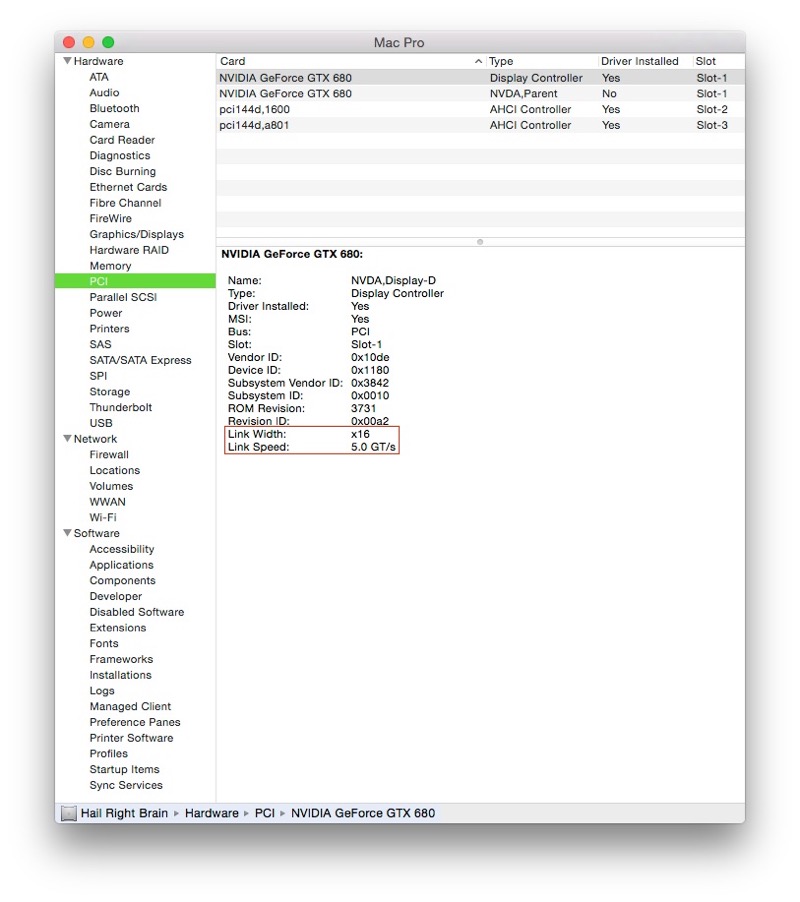
Task: Open Ethernet Cards in the sidebar
Action: click(x=128, y=187)
